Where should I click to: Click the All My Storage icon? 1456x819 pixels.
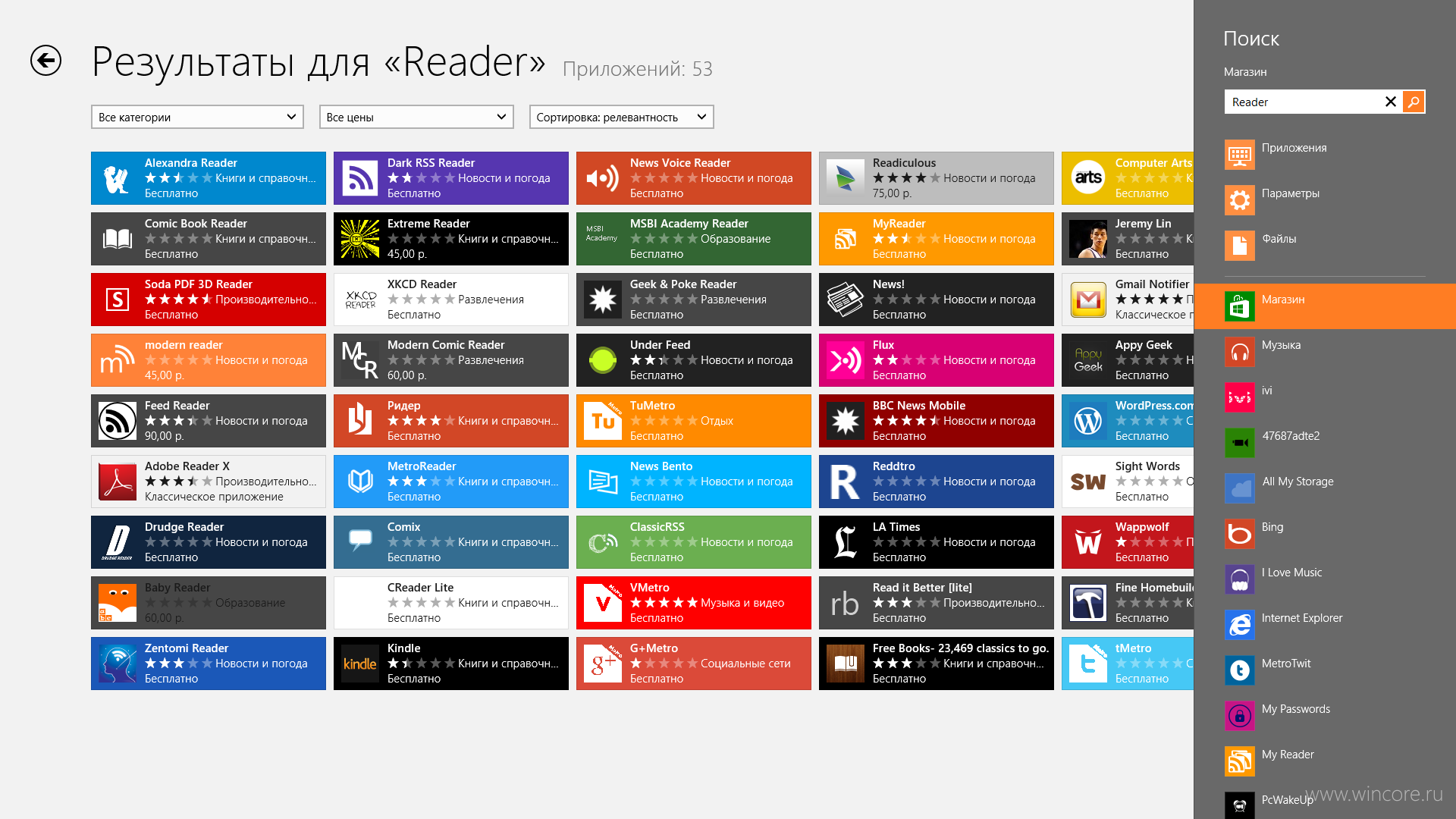point(1240,488)
